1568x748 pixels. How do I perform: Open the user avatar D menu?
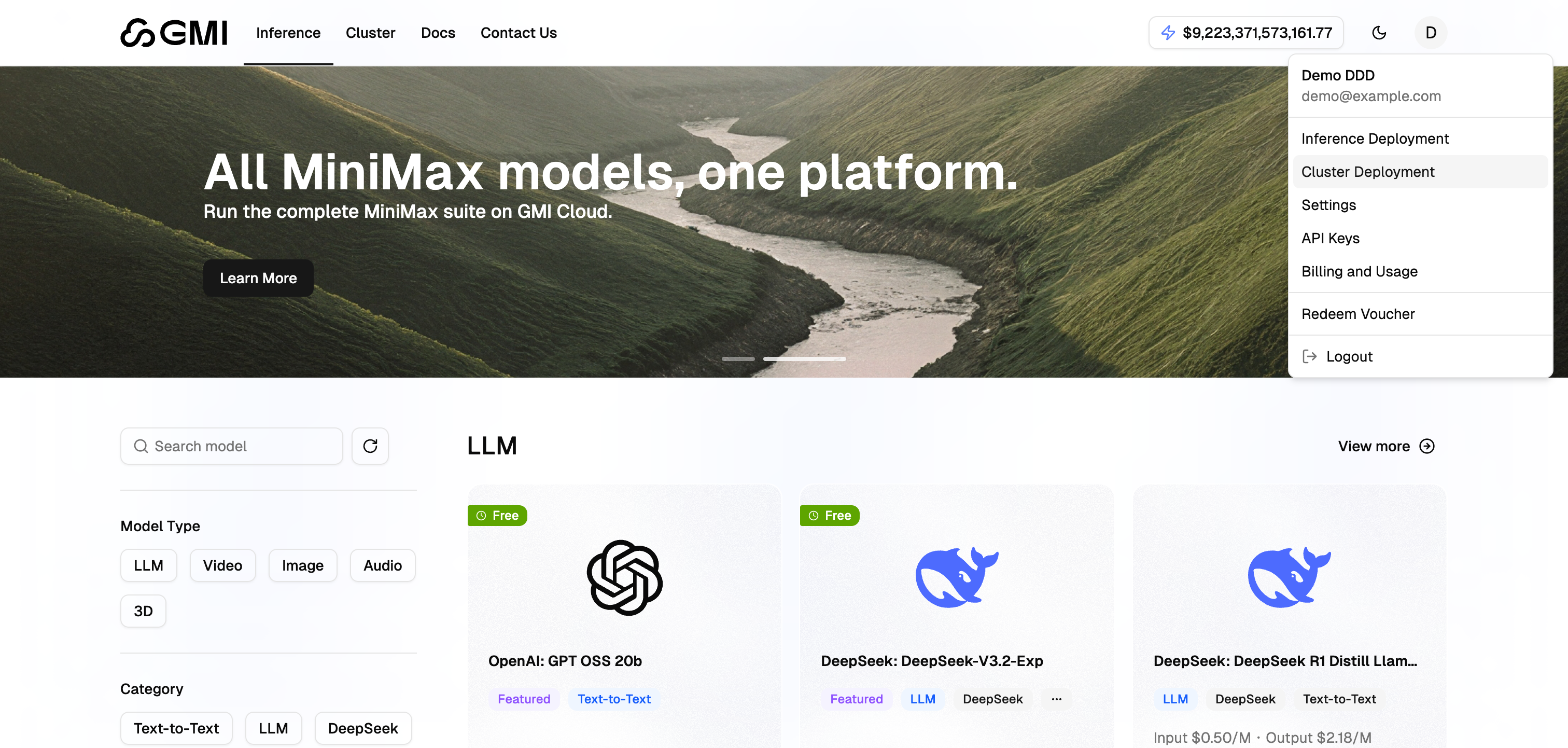pos(1431,33)
